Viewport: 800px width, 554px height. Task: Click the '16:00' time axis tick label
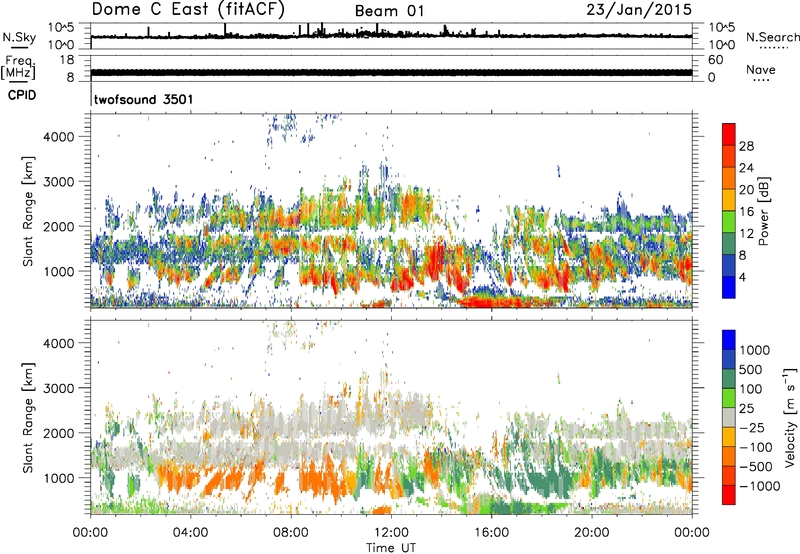tap(491, 532)
